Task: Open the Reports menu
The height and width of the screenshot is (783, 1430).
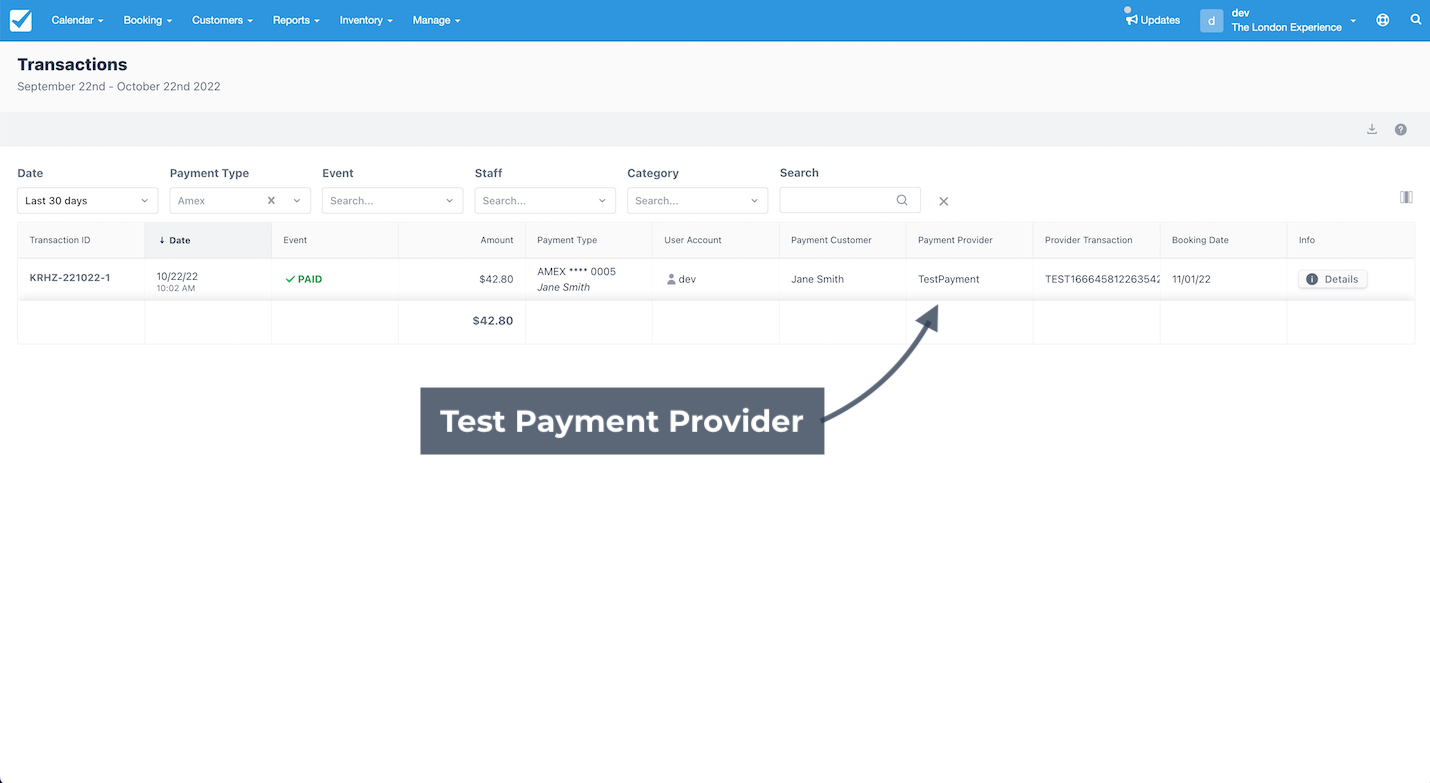Action: point(296,20)
